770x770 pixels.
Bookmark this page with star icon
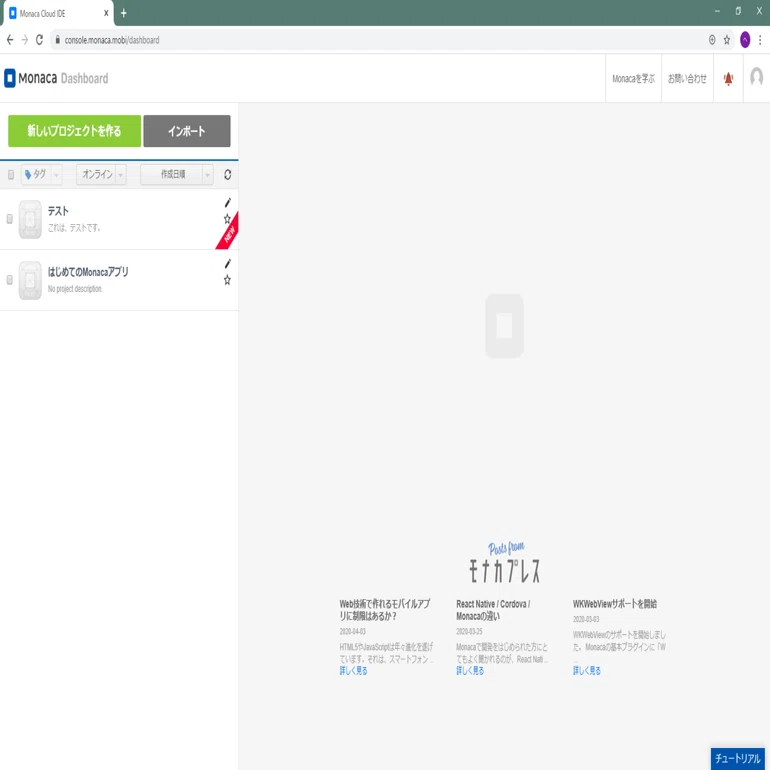pyautogui.click(x=727, y=40)
